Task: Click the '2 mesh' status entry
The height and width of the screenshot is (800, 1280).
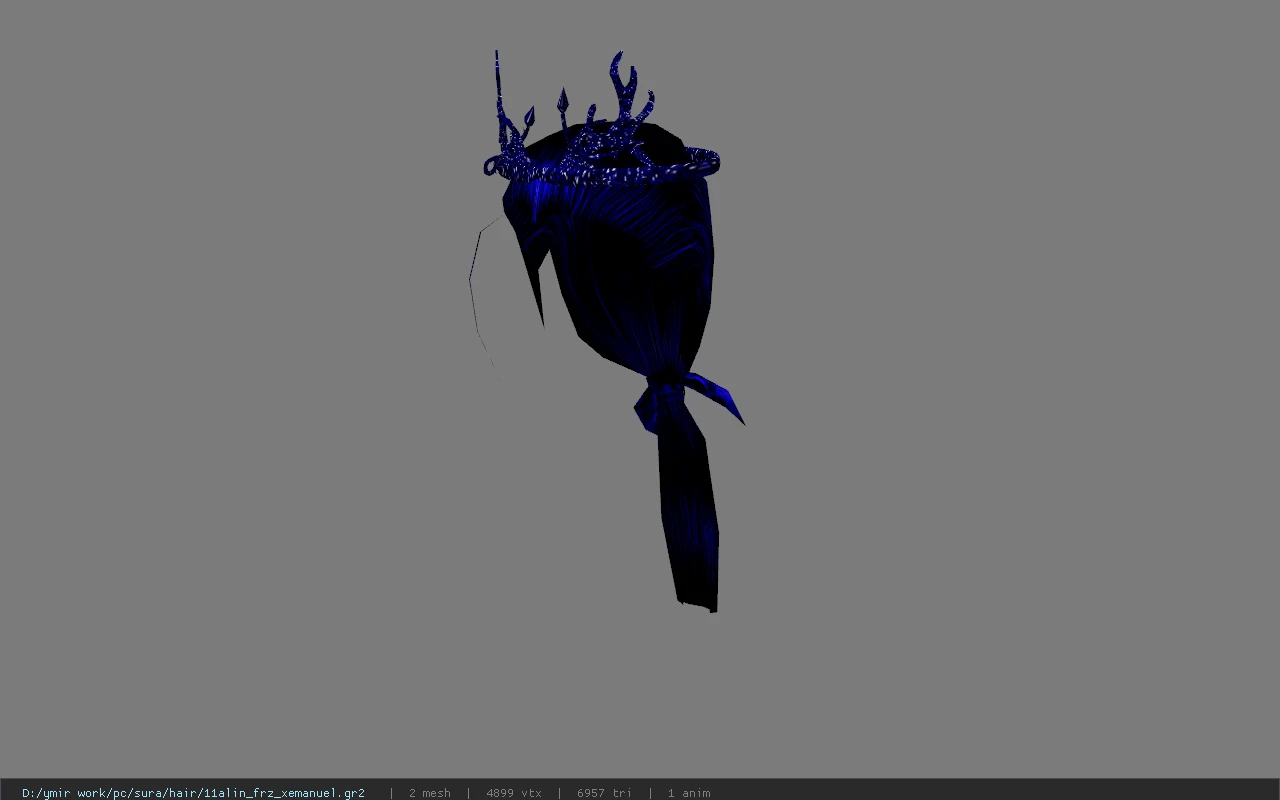Action: (x=430, y=793)
